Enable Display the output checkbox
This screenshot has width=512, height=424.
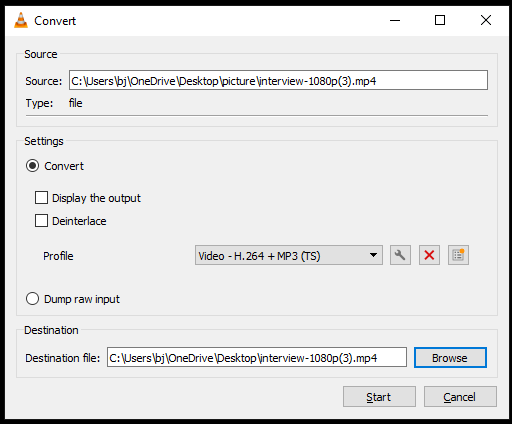click(41, 198)
